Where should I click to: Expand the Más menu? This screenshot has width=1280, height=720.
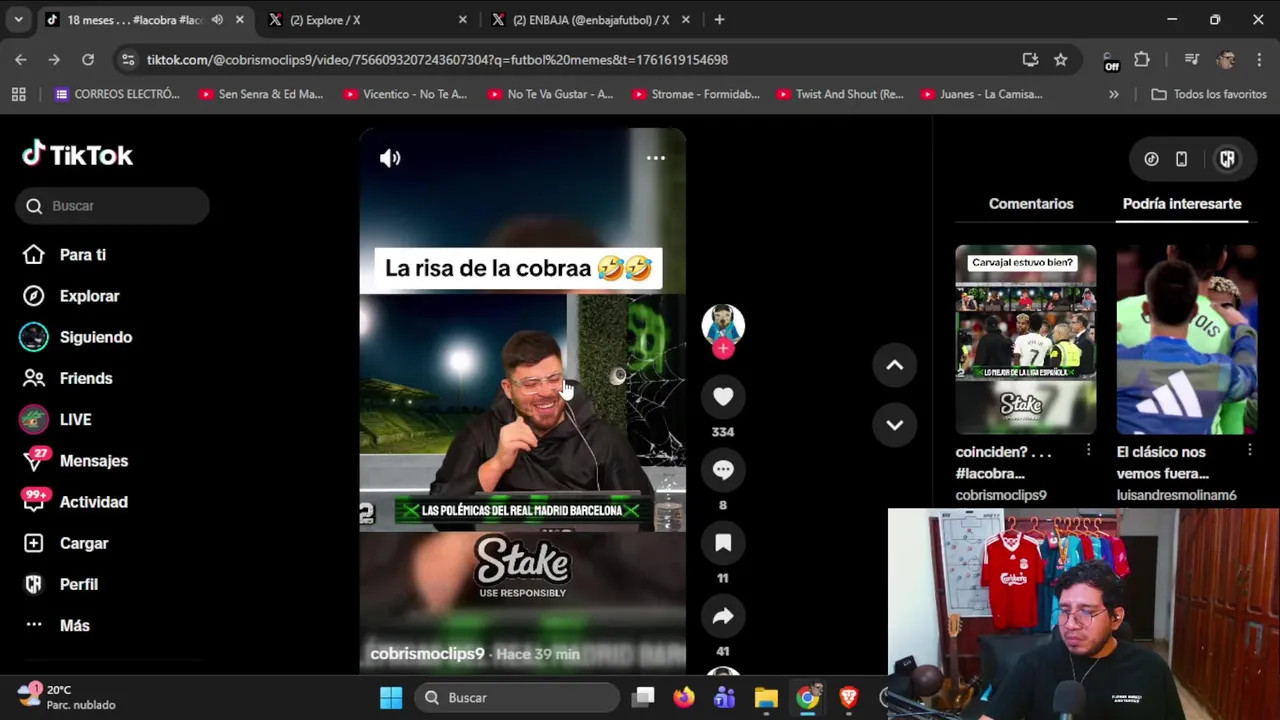[x=75, y=625]
